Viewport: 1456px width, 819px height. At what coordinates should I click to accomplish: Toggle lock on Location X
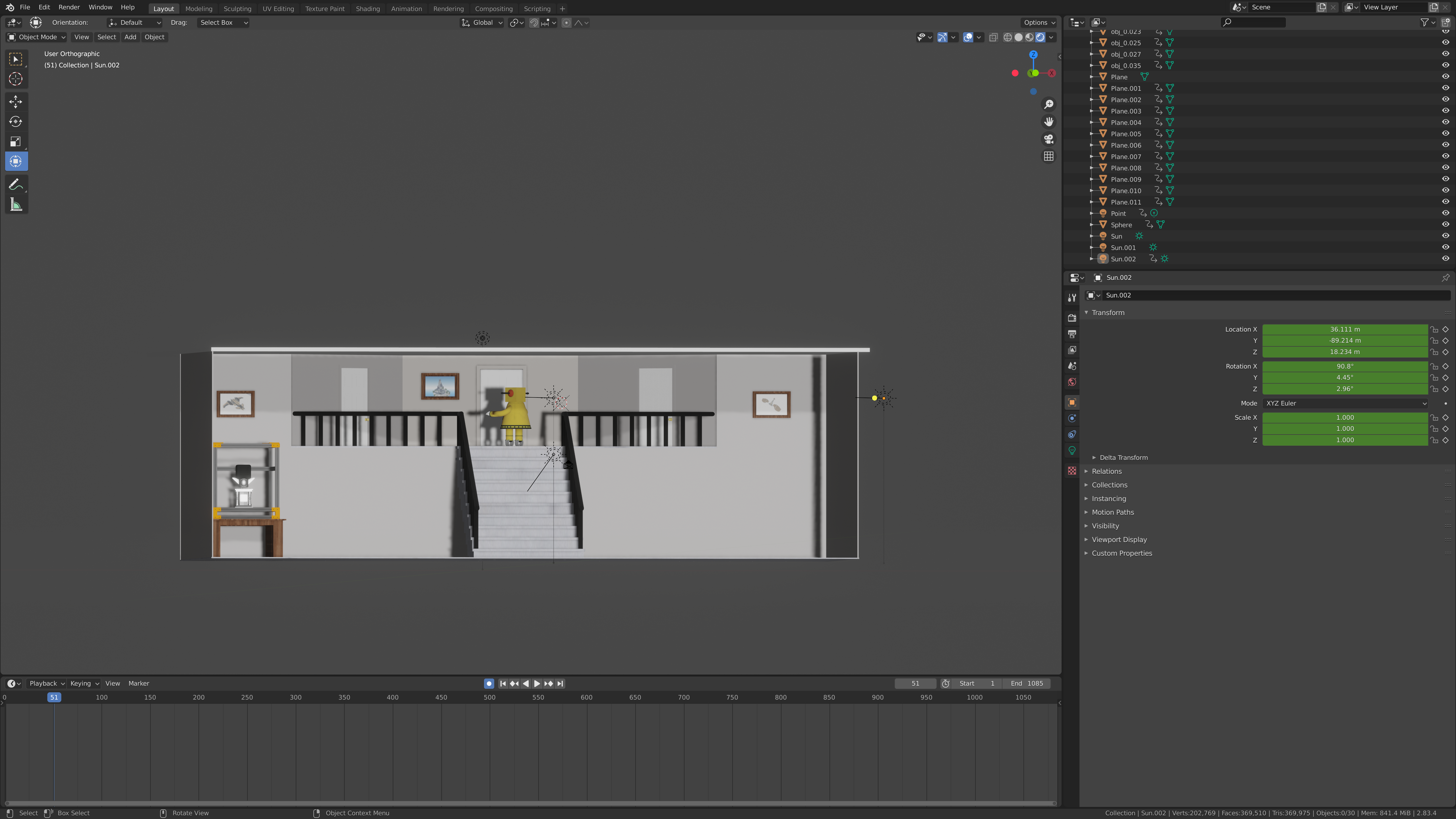point(1434,330)
